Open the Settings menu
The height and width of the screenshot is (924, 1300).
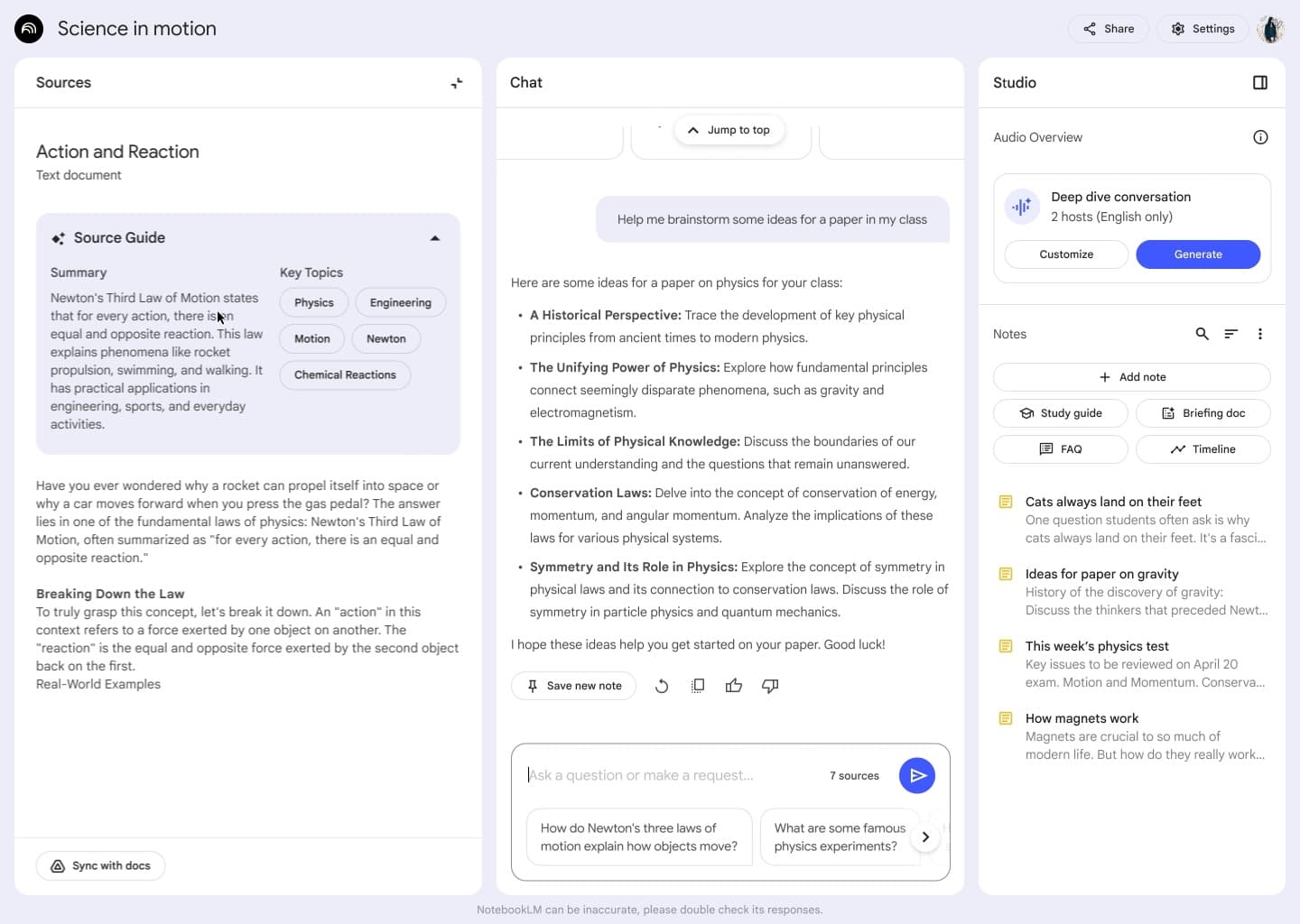tap(1202, 28)
